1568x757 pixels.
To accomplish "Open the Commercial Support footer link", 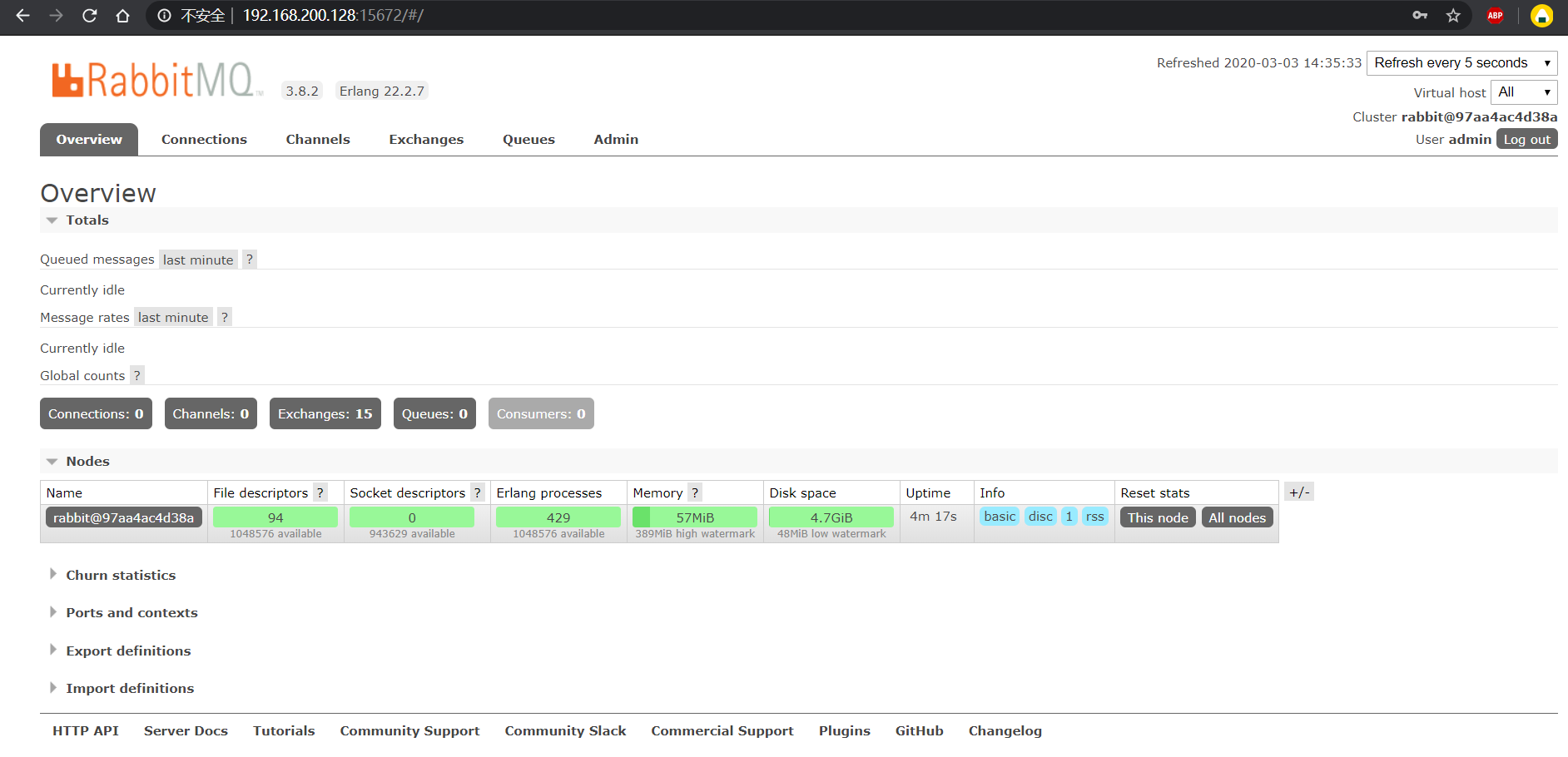I will click(x=722, y=731).
